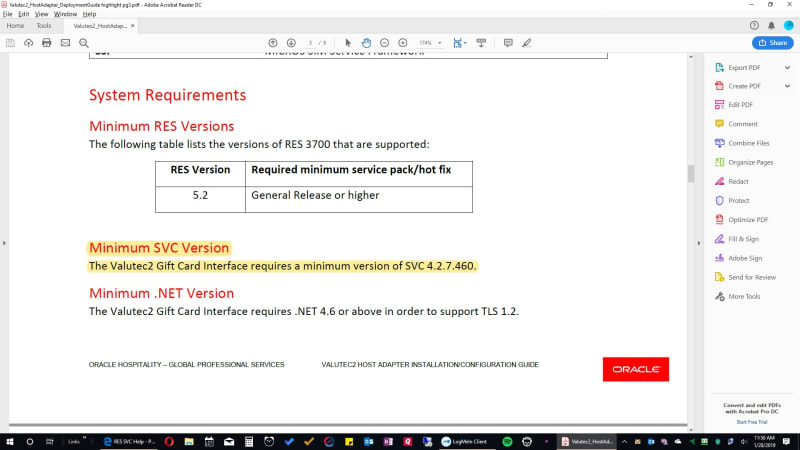Click the document scrollbar down arrow
The width and height of the screenshot is (800, 450).
tap(691, 430)
